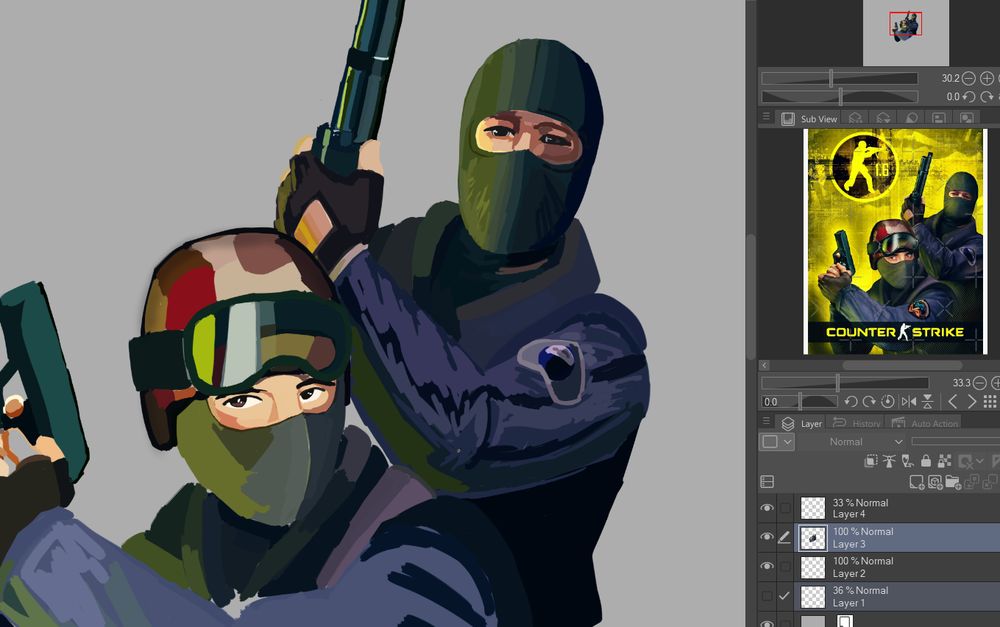Open the mask enable dropdown arrow

coord(980,461)
